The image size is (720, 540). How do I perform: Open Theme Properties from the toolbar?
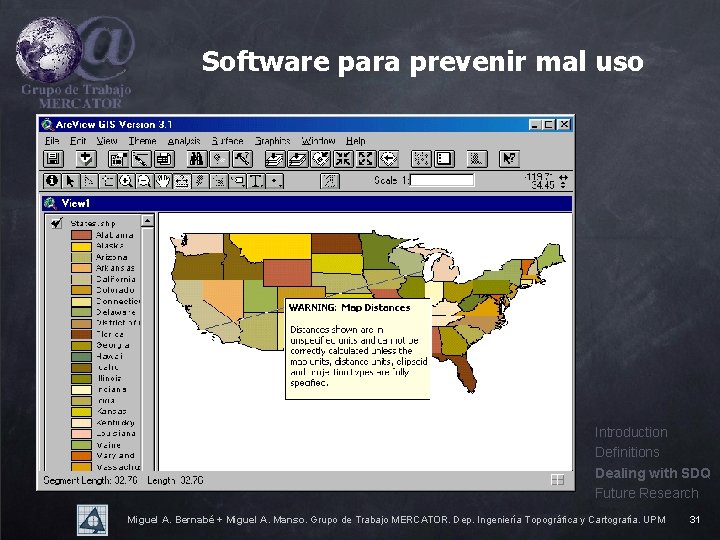click(118, 159)
